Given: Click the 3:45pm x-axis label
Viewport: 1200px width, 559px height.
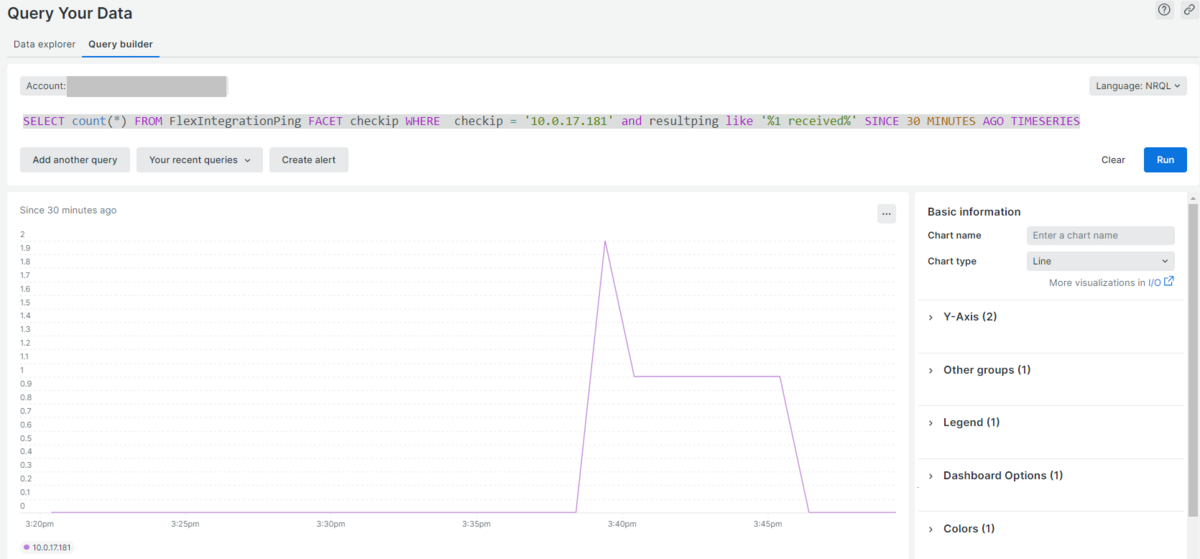Looking at the screenshot, I should 768,524.
